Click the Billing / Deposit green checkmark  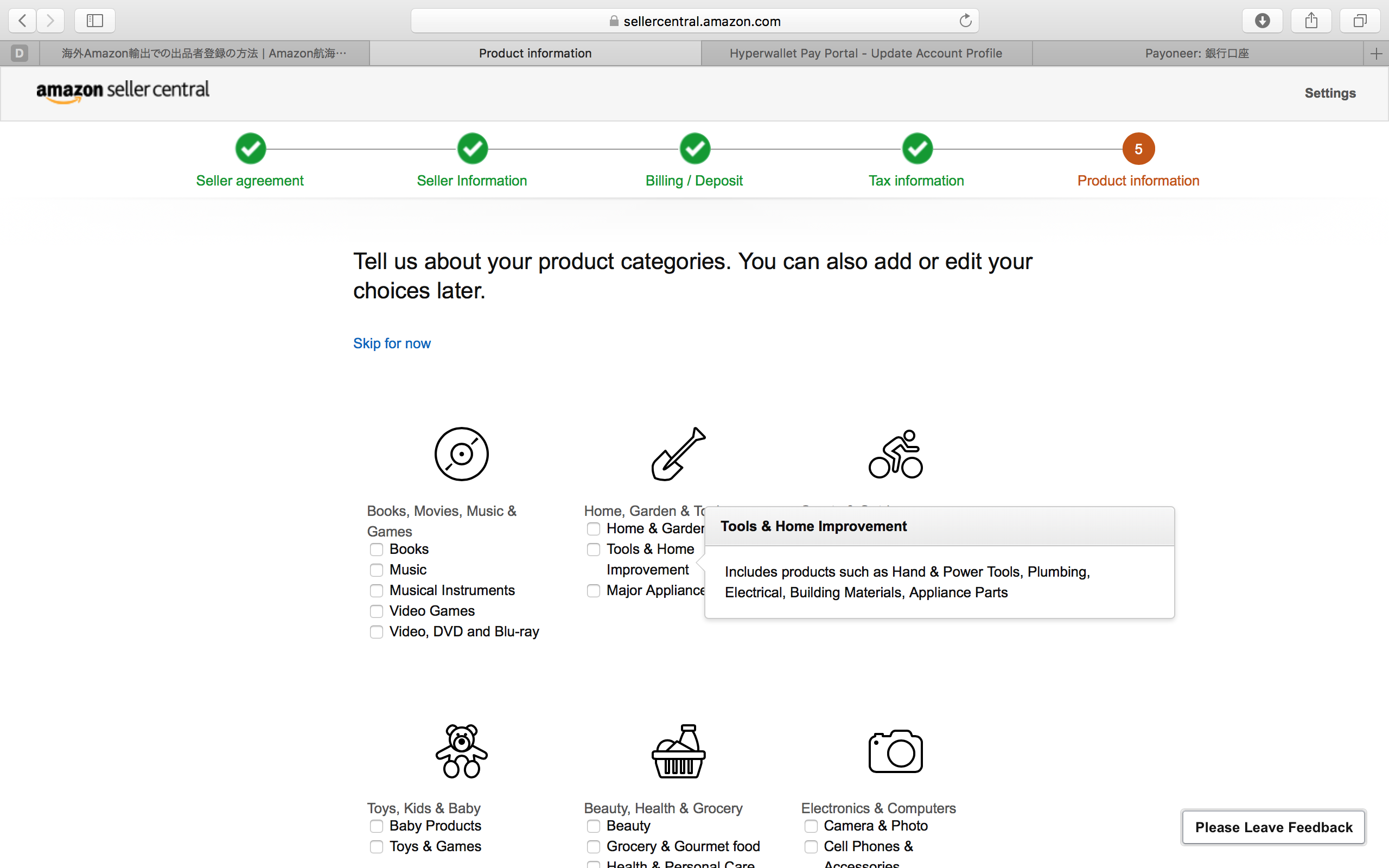click(694, 149)
